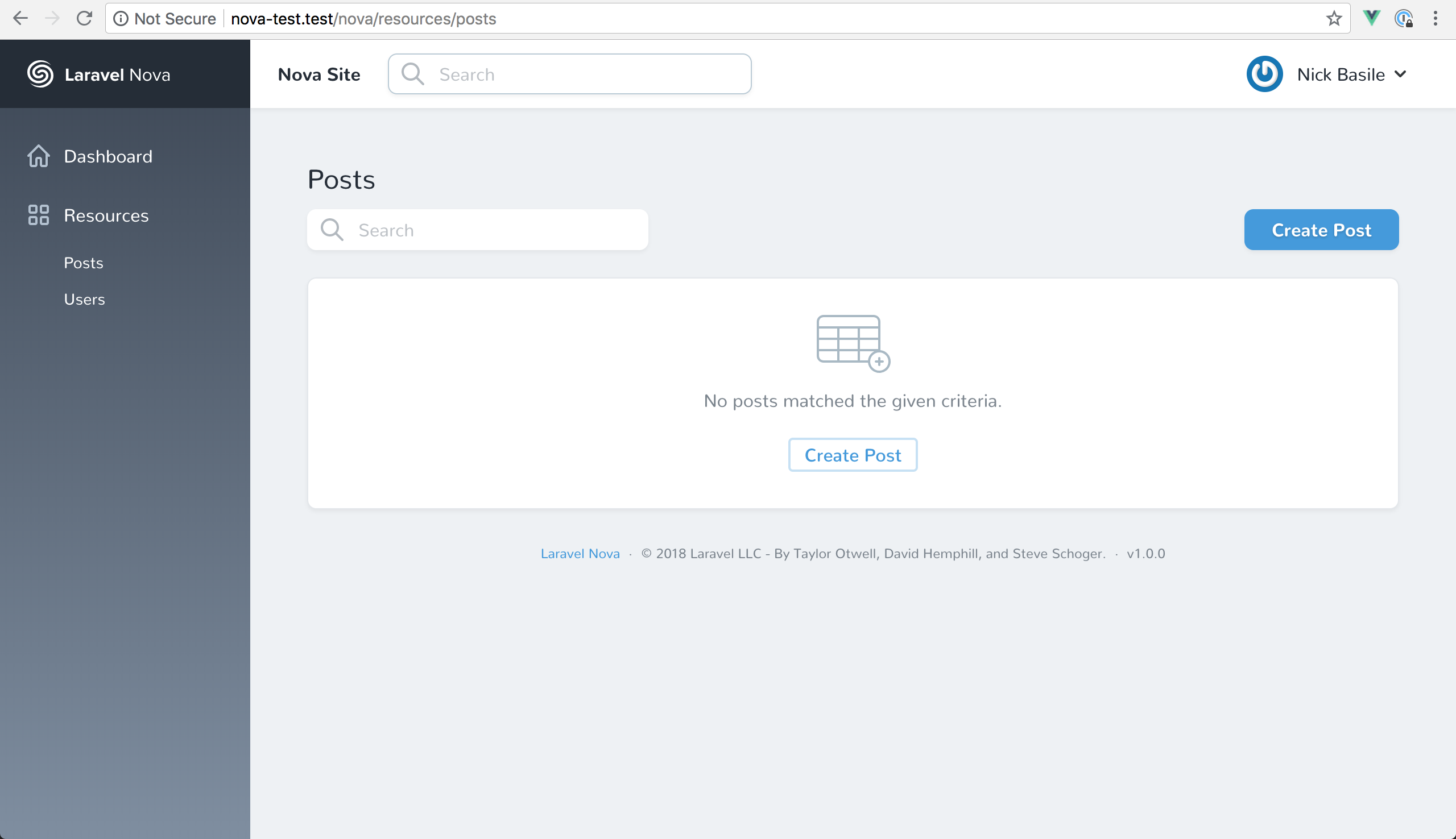Click the Resources grid icon

click(39, 215)
